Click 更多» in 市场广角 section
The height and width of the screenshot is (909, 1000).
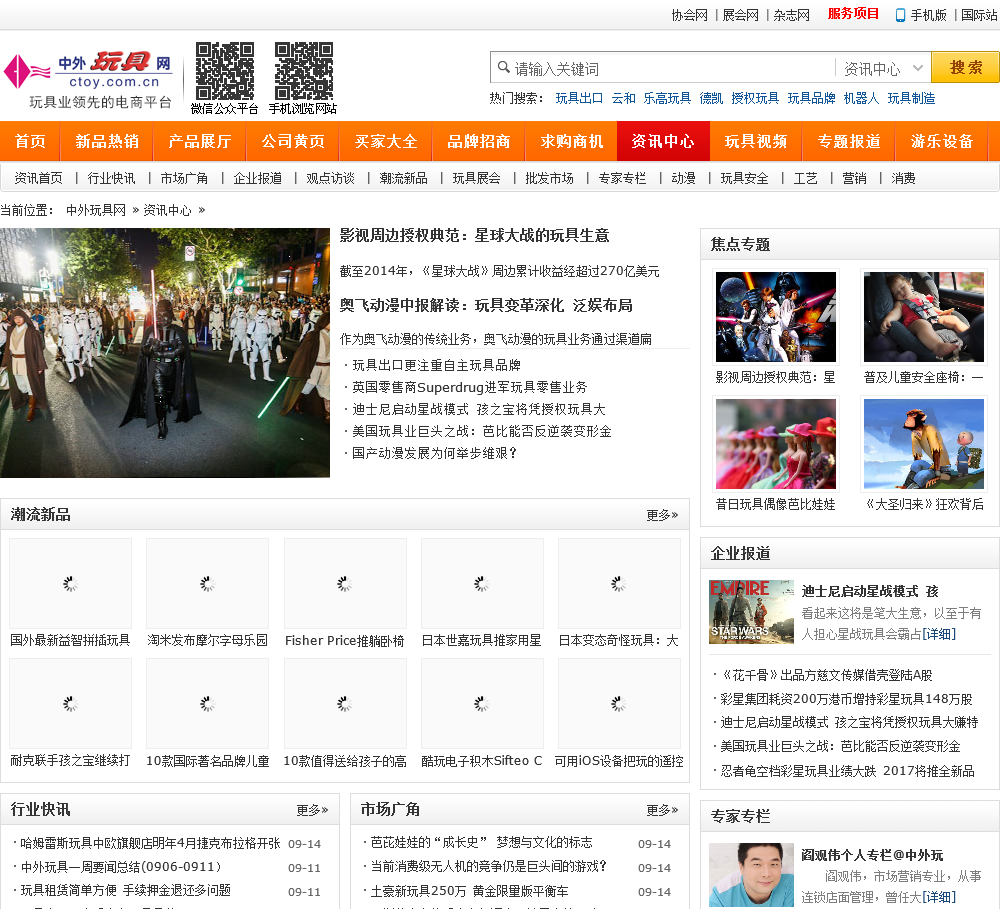click(x=662, y=810)
